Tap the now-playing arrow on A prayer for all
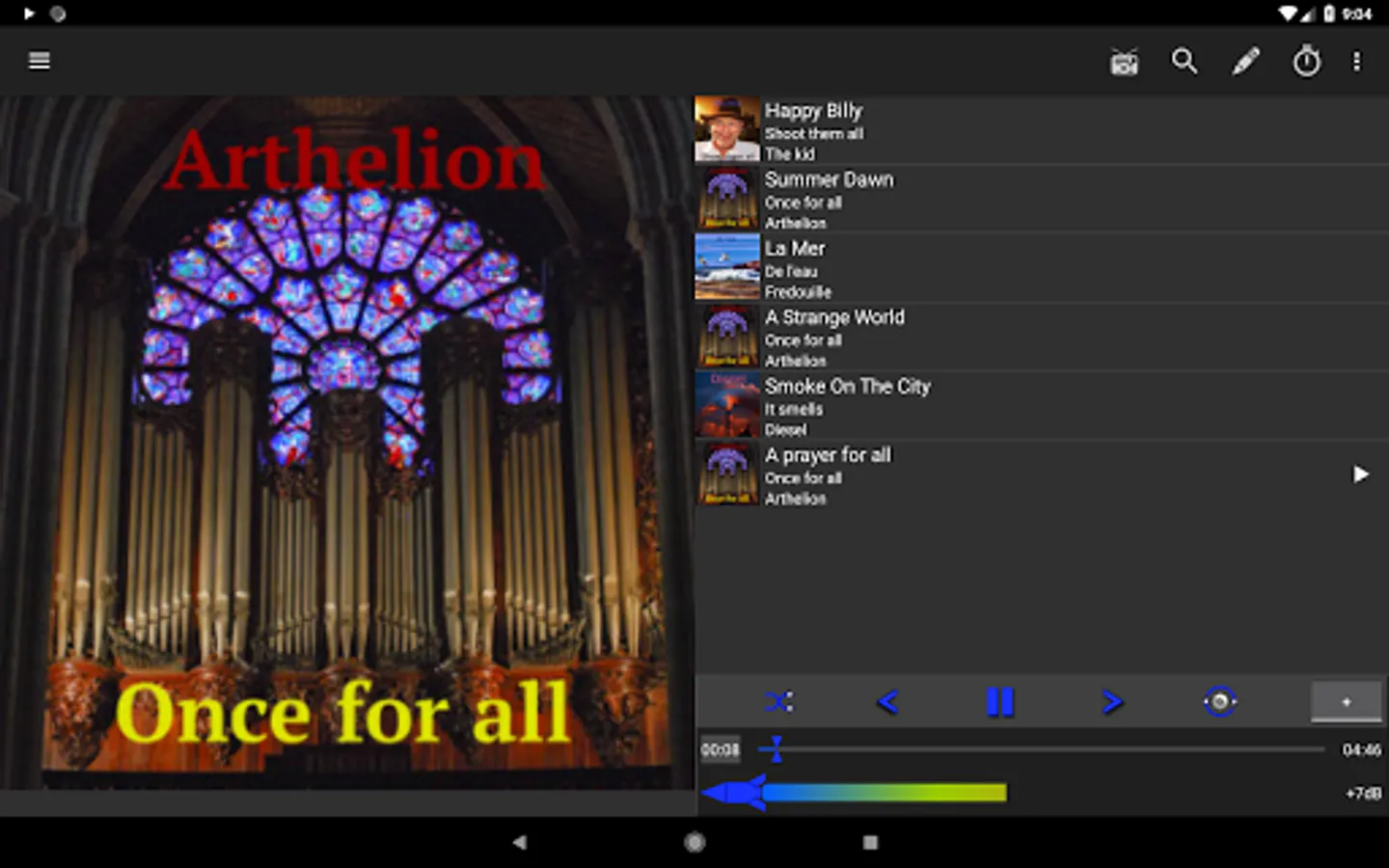The image size is (1389, 868). [x=1360, y=475]
